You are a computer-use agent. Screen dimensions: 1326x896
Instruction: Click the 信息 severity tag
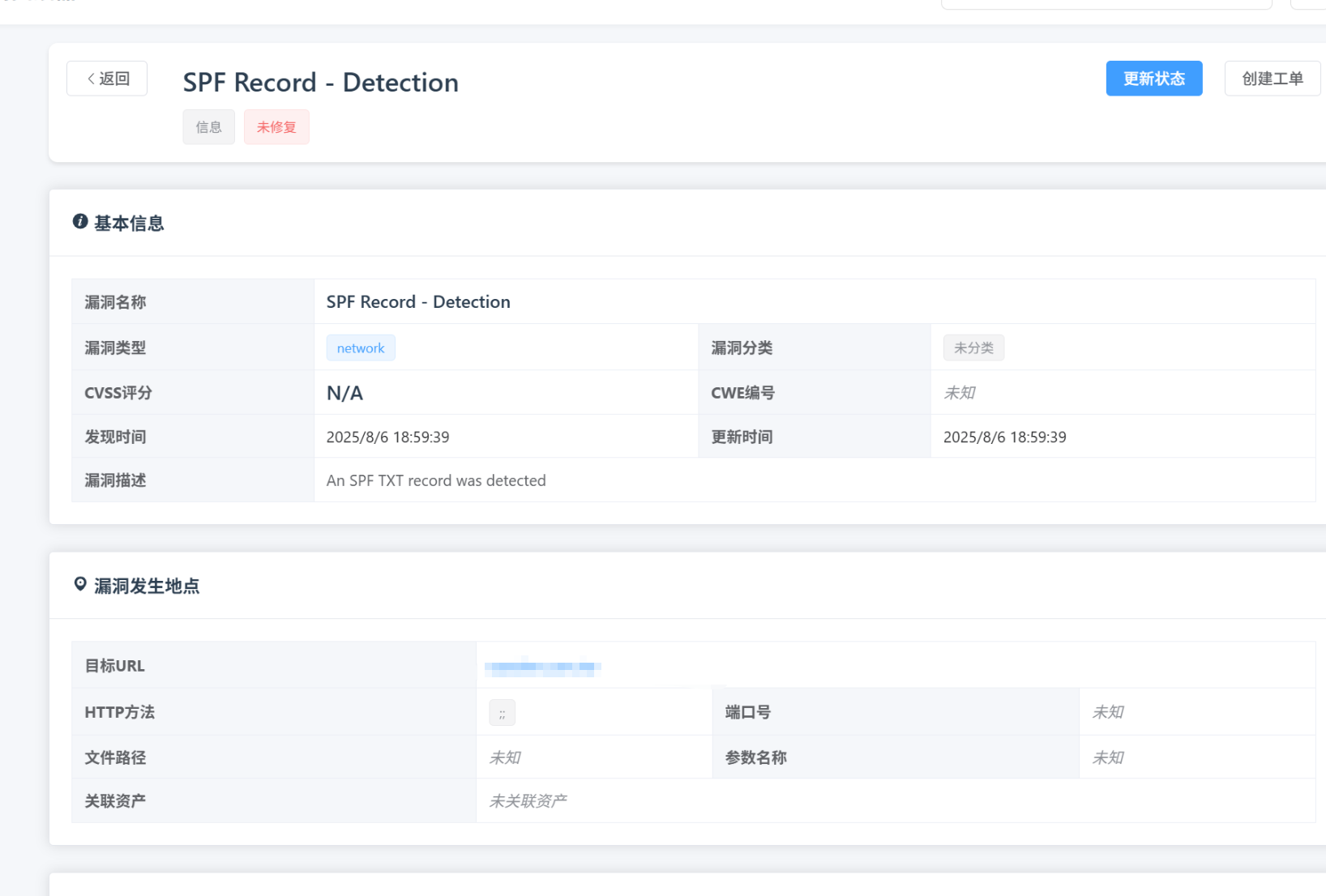(x=208, y=127)
